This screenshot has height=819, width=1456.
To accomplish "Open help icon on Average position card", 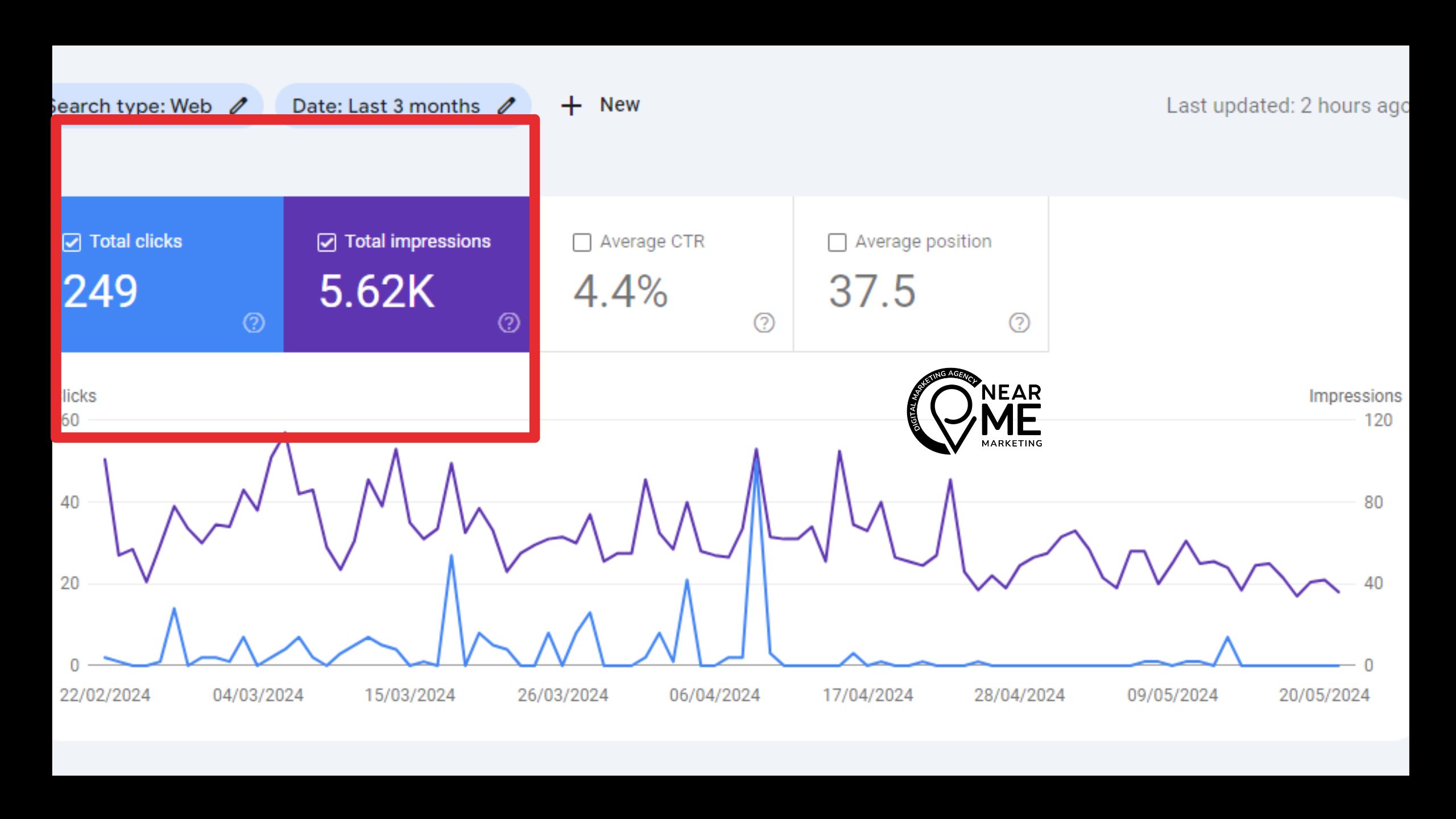I will [x=1019, y=322].
